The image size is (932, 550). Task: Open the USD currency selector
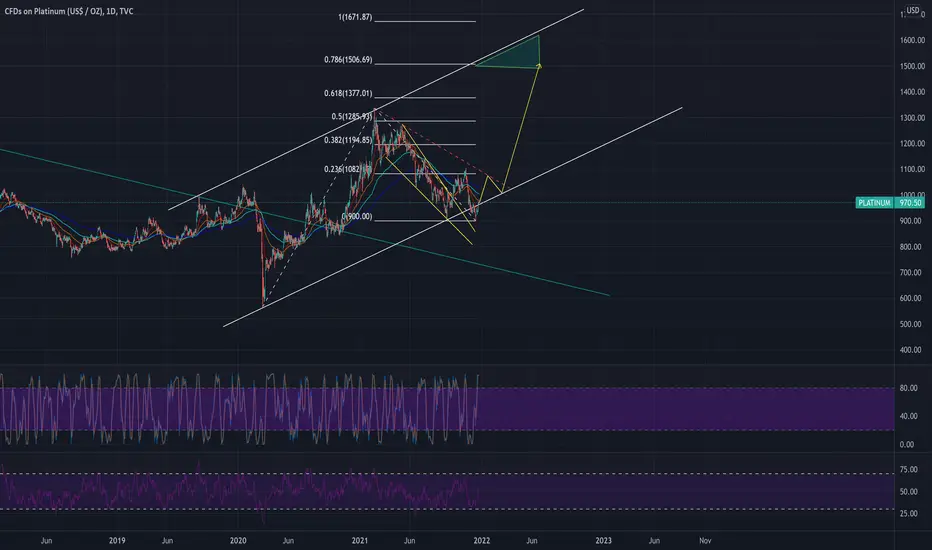coord(912,10)
